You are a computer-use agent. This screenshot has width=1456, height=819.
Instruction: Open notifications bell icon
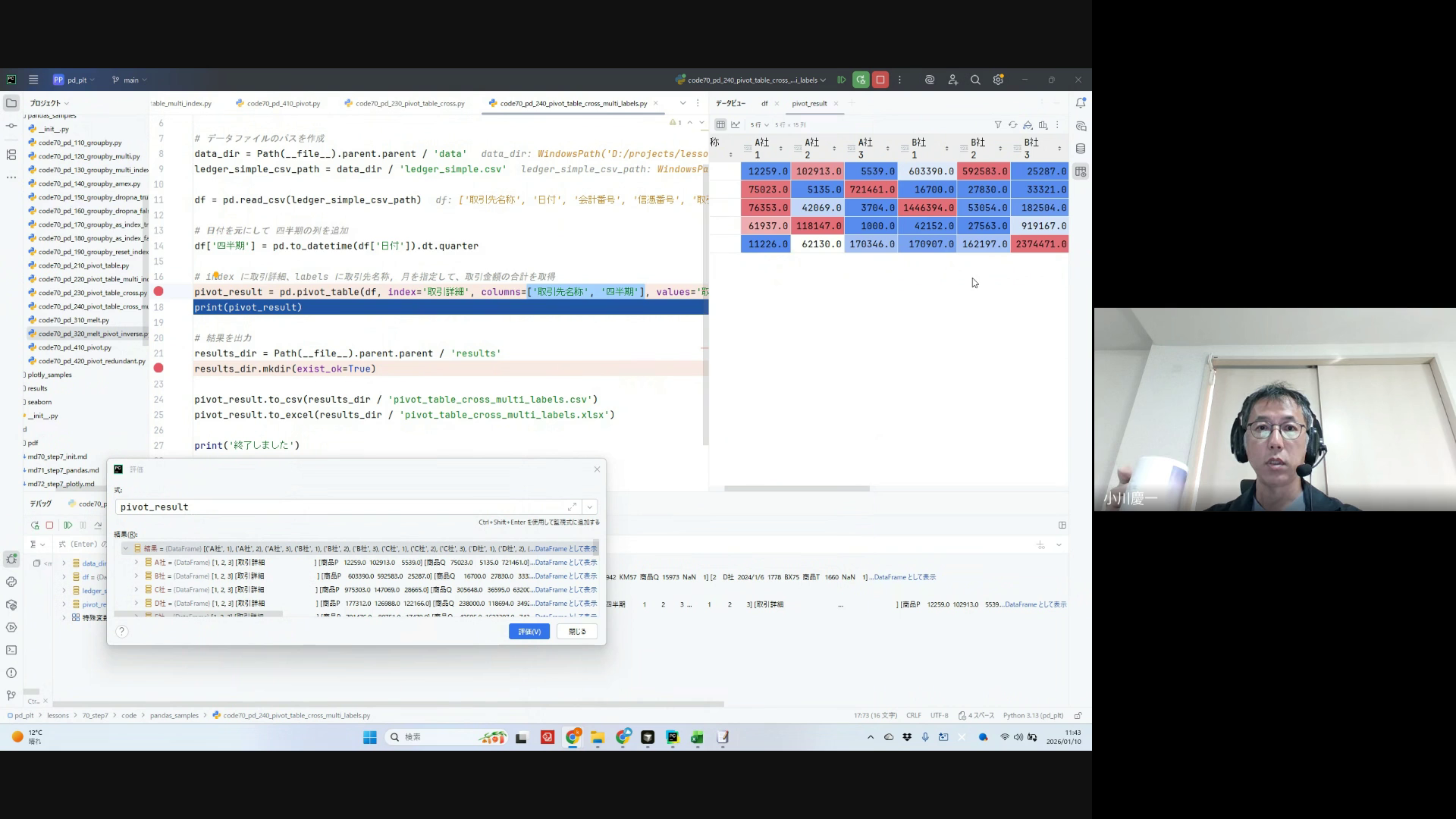pos(1081,103)
